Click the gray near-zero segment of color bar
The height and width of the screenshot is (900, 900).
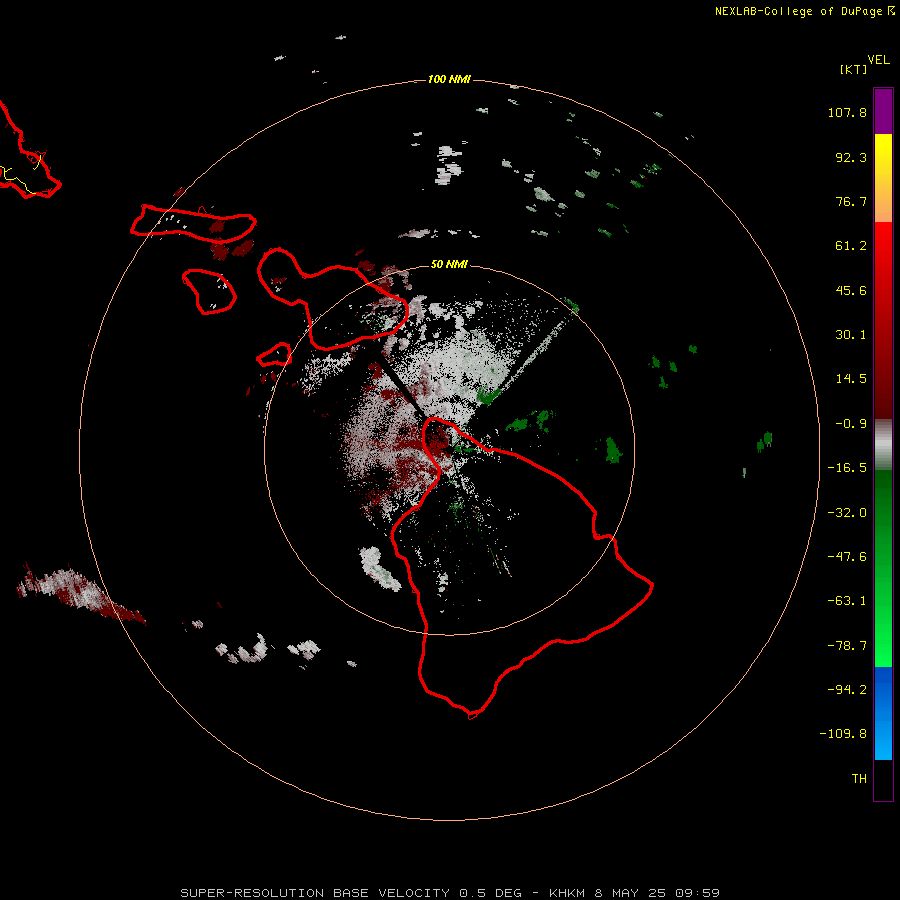[883, 444]
